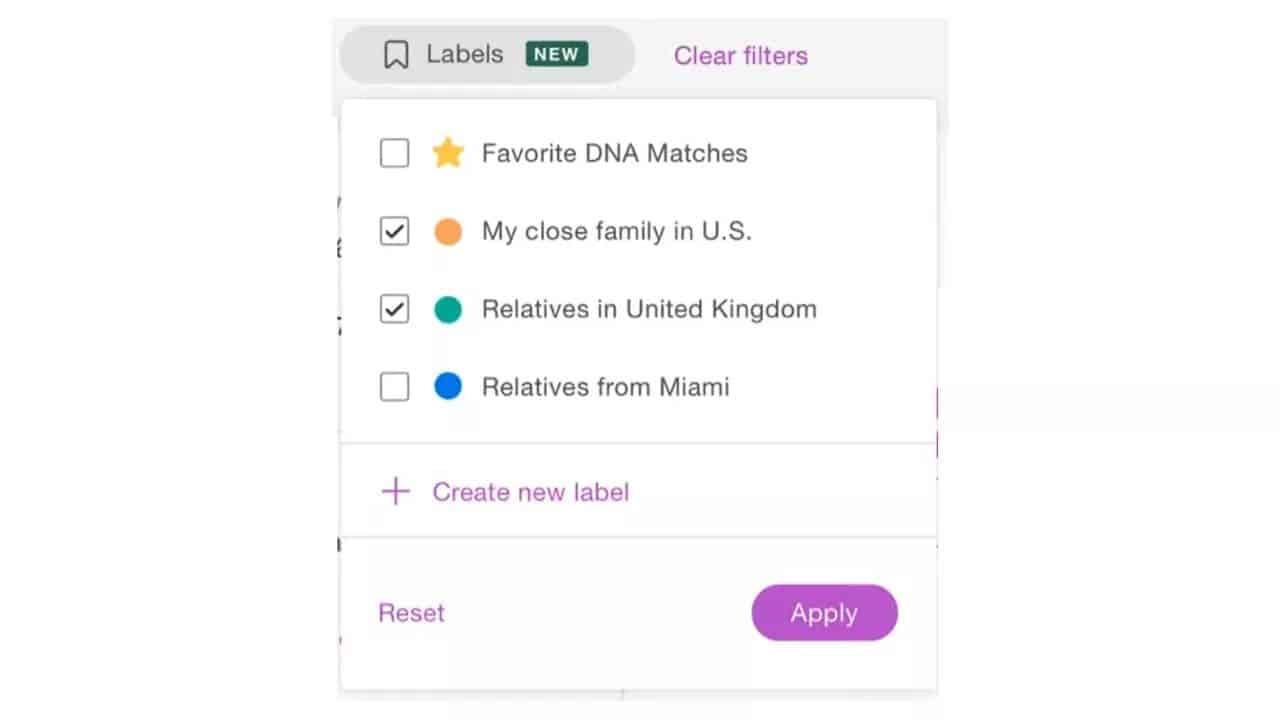The width and height of the screenshot is (1280, 720).
Task: Click the orange label dot for My close family
Action: tap(448, 231)
